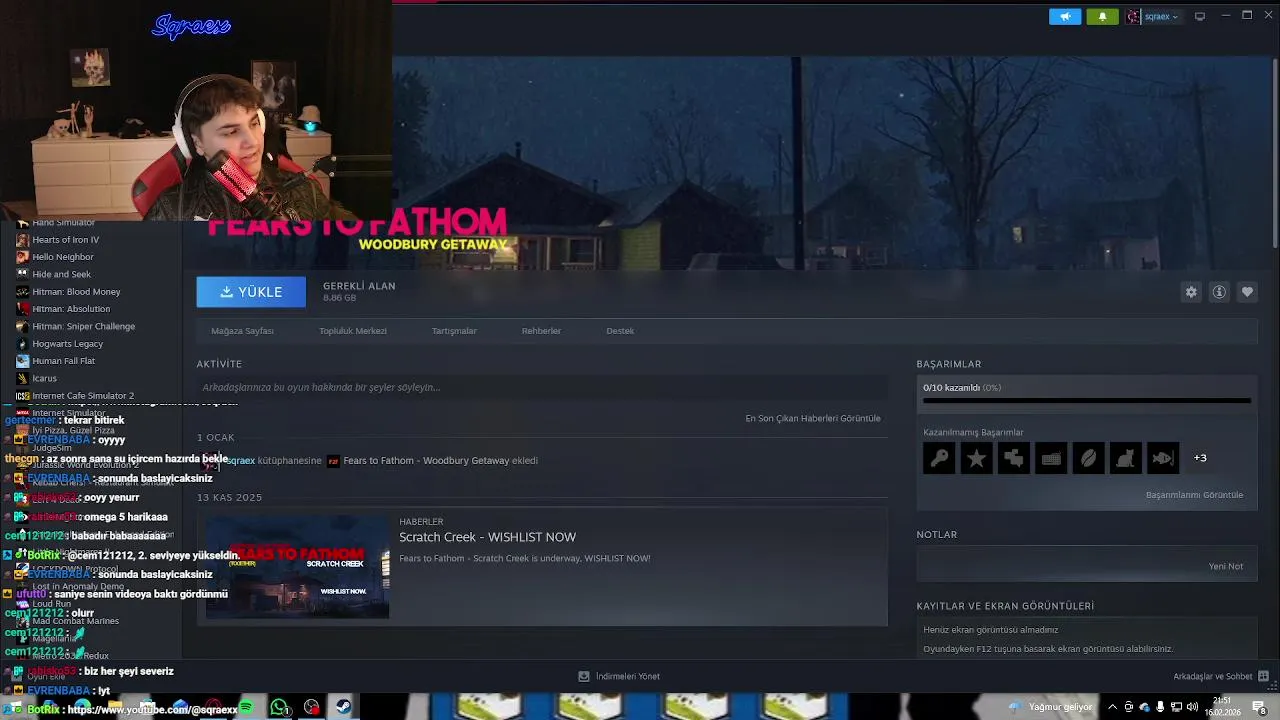
Task: Focus the activity comment input field
Action: point(542,387)
